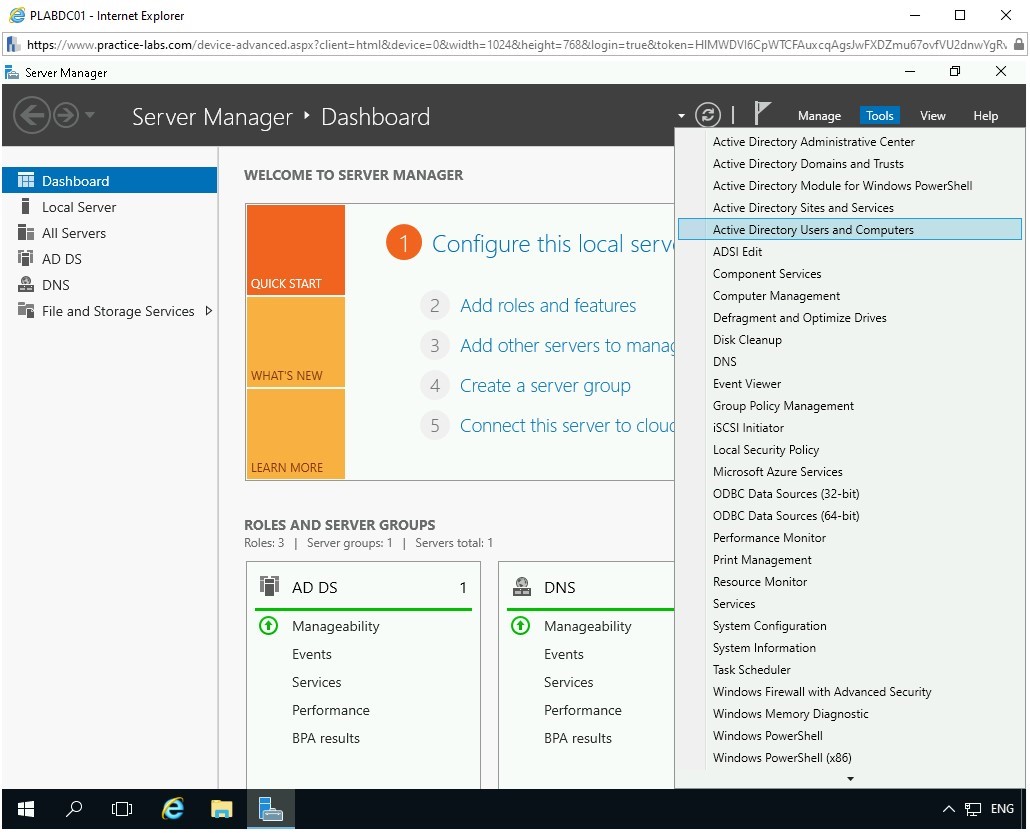Open Performance in the DNS tile
This screenshot has height=833, width=1030.
pos(582,710)
